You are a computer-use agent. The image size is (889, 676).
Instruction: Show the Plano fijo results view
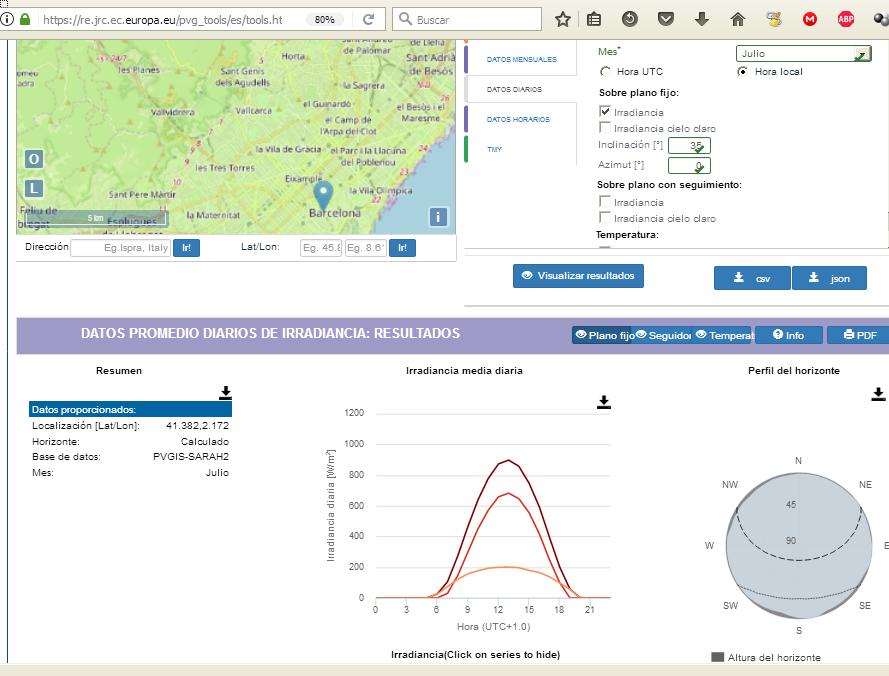click(x=604, y=335)
